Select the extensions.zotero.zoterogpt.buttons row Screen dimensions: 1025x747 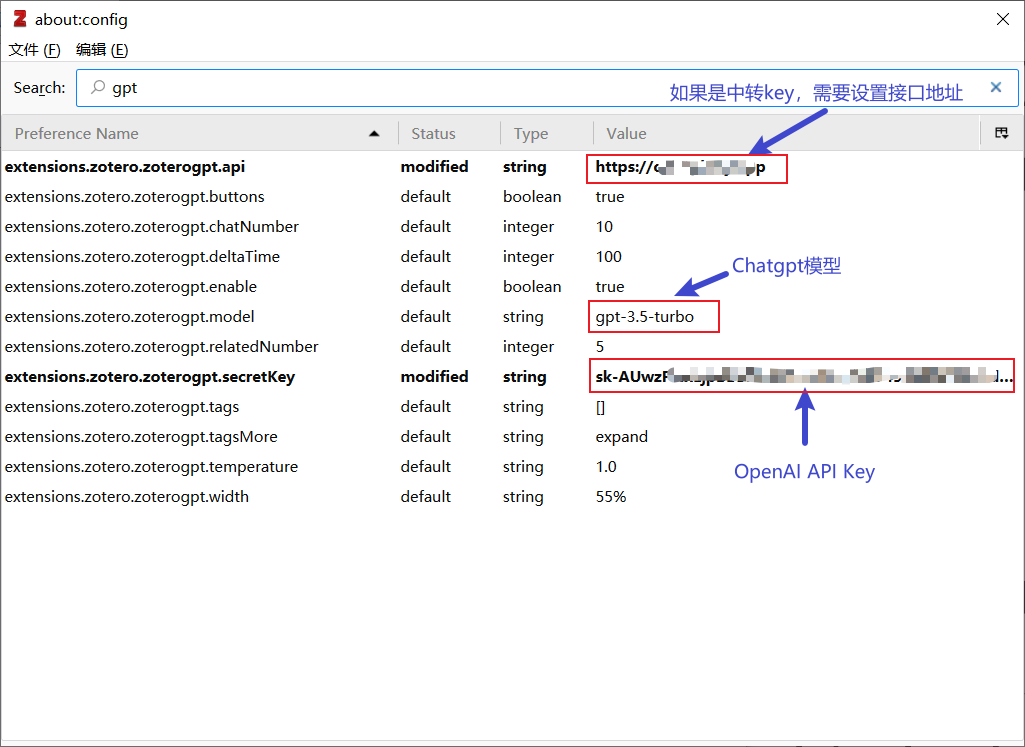[x=512, y=197]
